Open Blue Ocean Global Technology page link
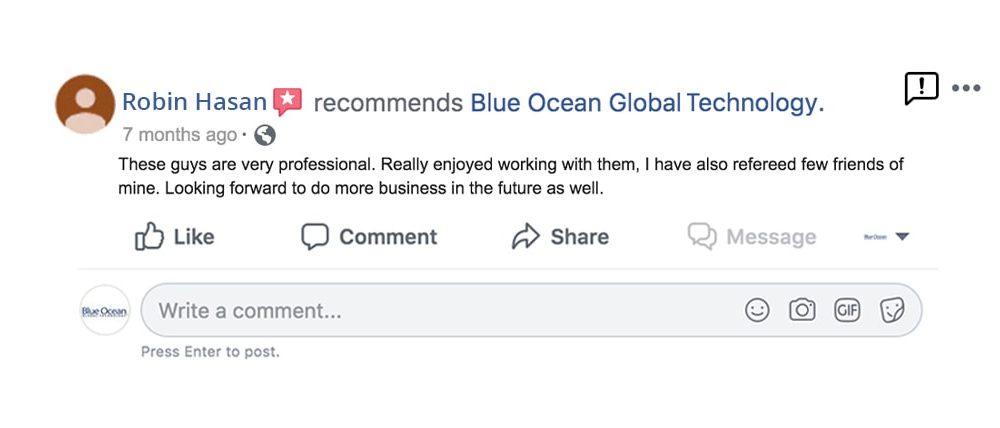 pos(647,102)
